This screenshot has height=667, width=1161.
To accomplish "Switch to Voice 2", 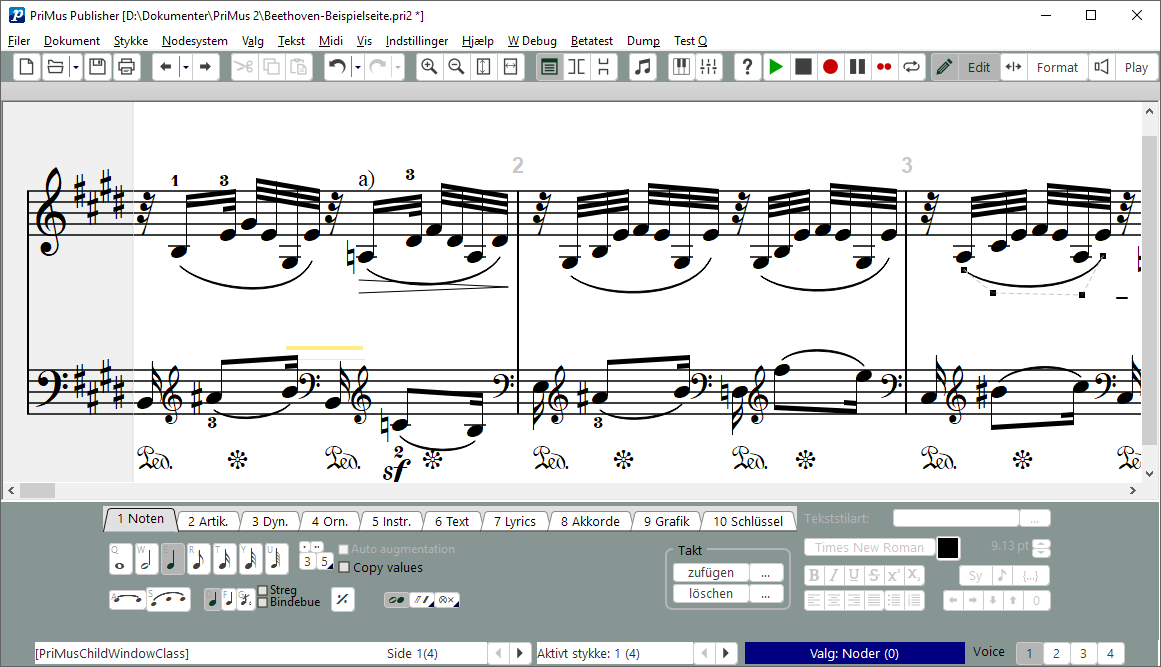I will [1056, 654].
